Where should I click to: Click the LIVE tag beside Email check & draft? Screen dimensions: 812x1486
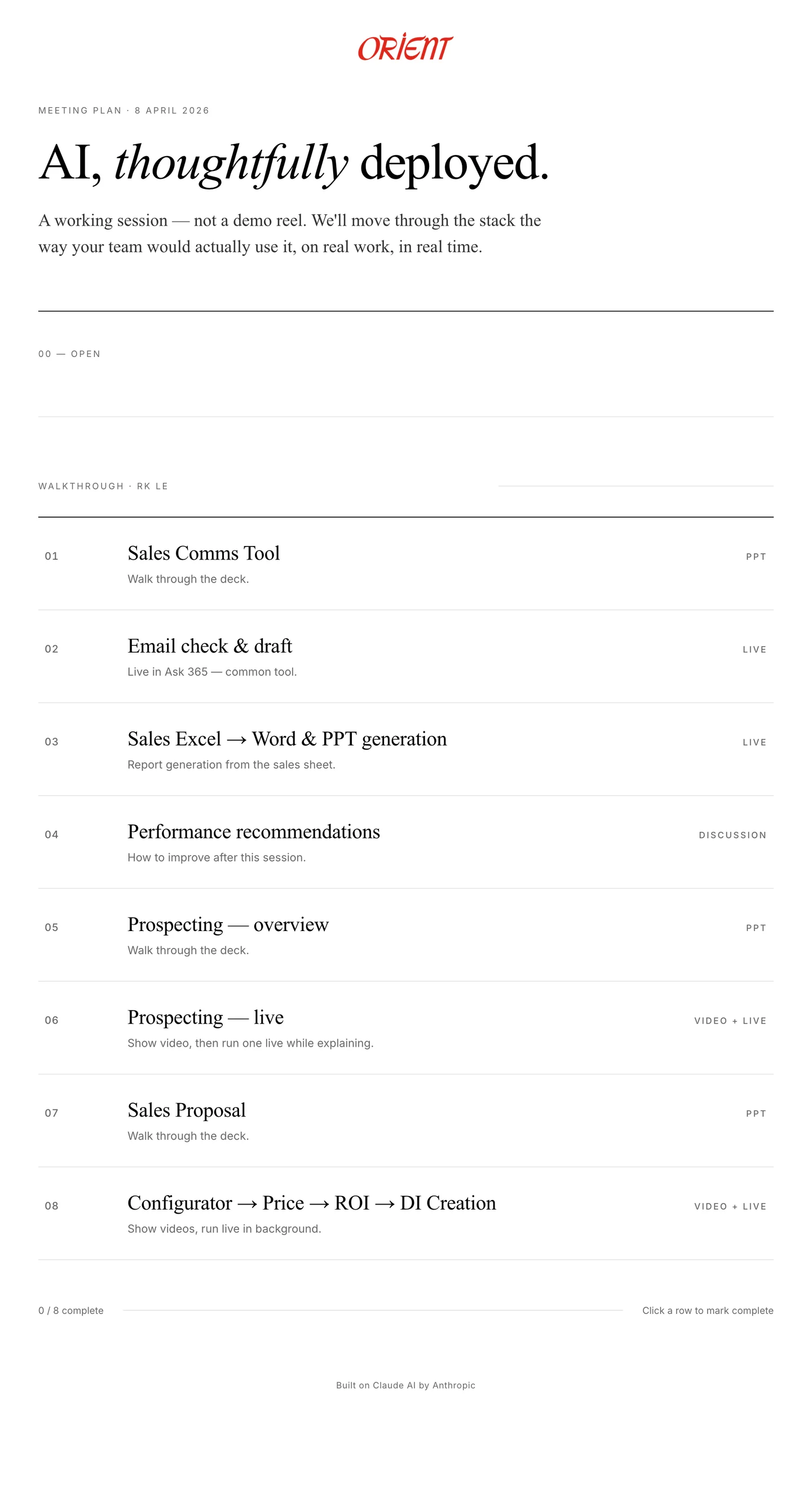pyautogui.click(x=754, y=649)
